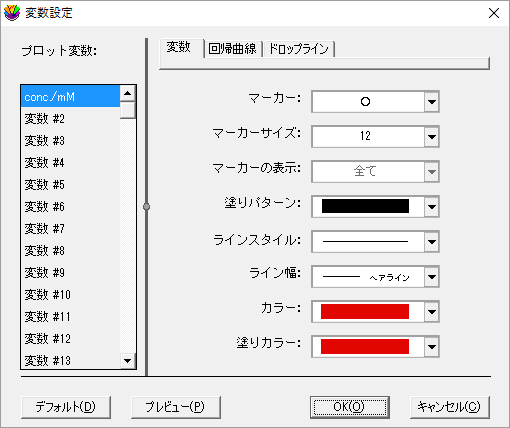This screenshot has width=510, height=428.
Task: Confirm with the OK(O) button
Action: pyautogui.click(x=350, y=407)
